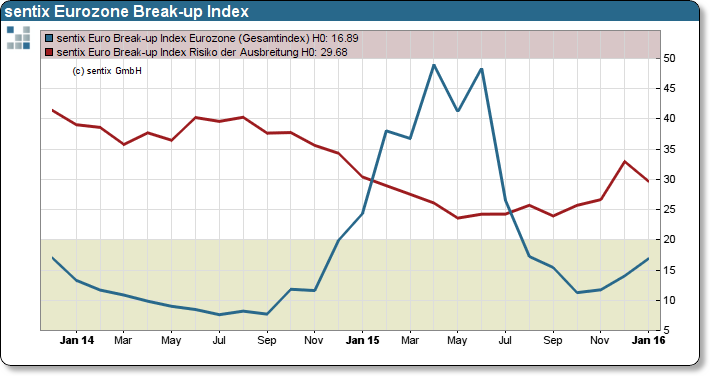Click the 5 value on y-axis
Image resolution: width=710 pixels, height=376 pixels.
pos(667,330)
